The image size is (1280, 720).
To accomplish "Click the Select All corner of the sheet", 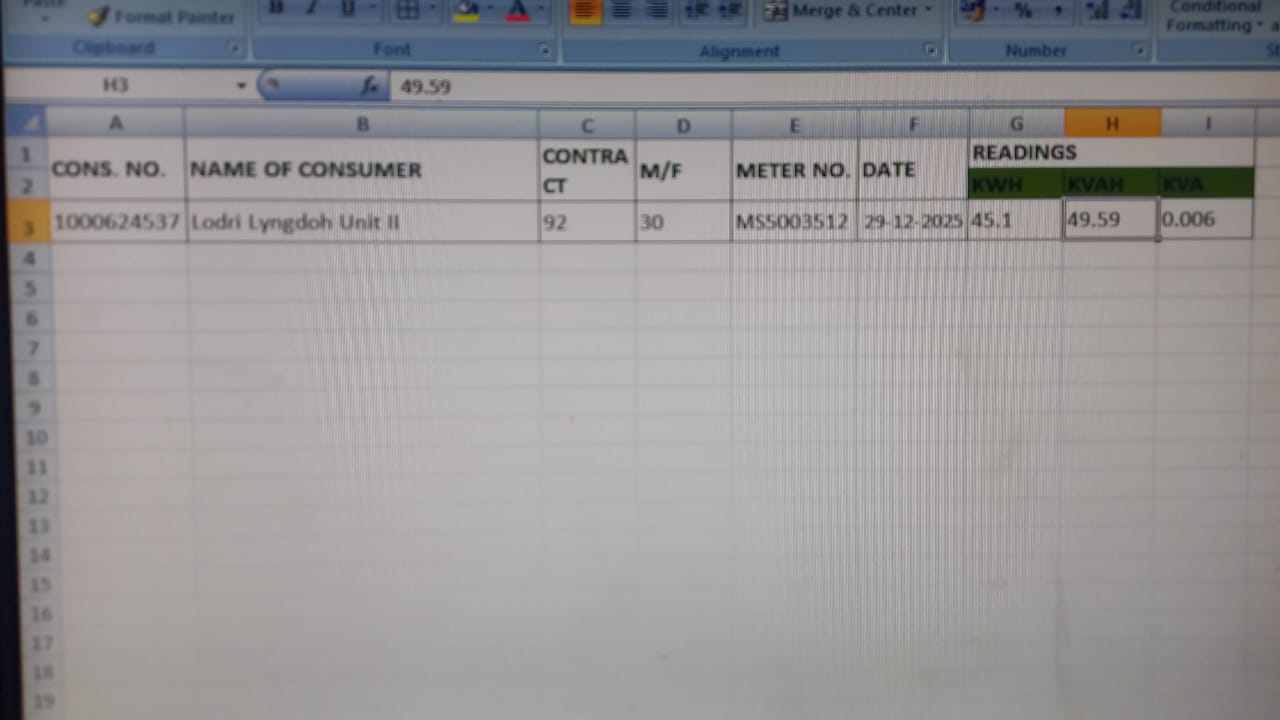I will [x=28, y=123].
